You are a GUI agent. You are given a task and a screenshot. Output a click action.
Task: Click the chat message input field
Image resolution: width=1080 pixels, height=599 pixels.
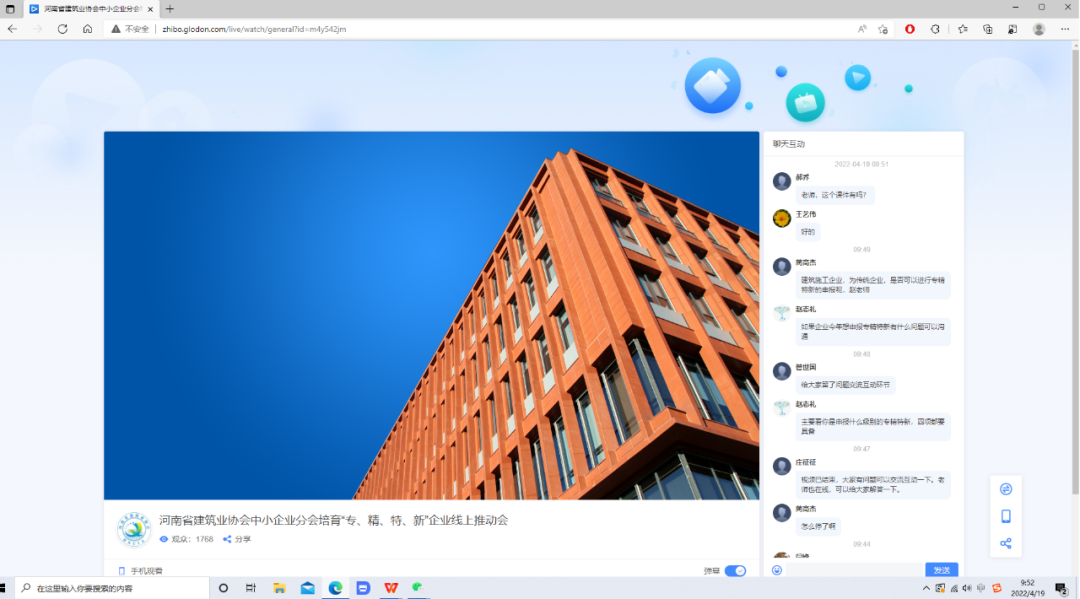point(854,570)
